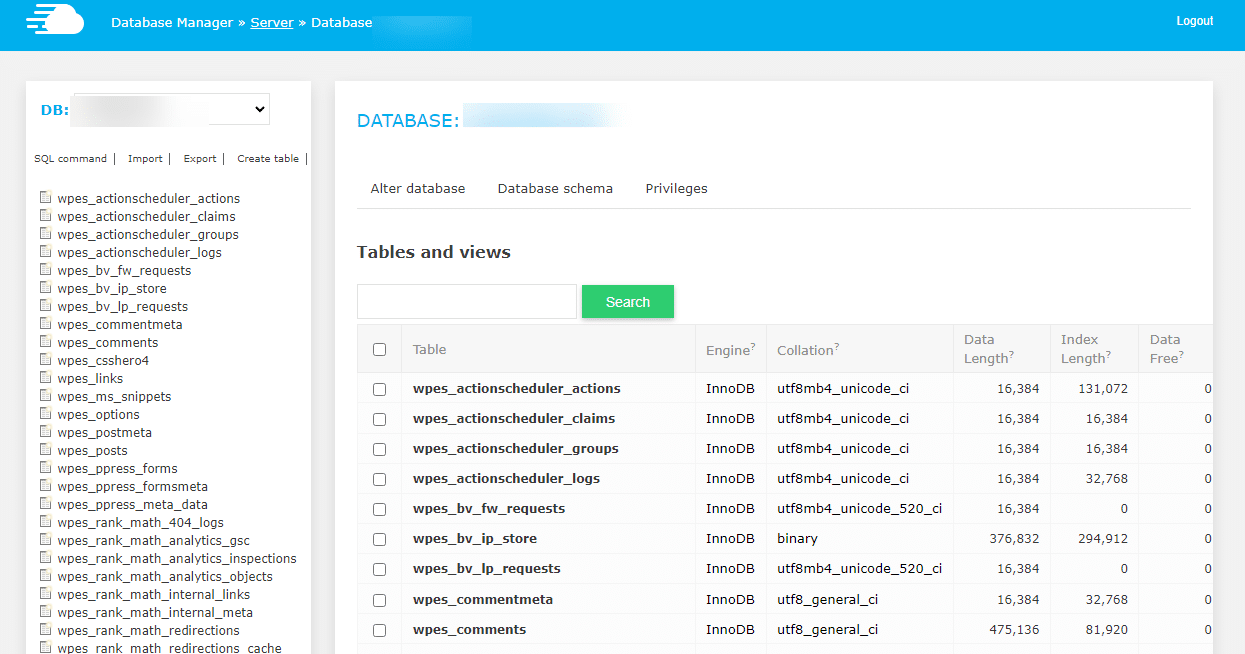Click table icon beside wpes_rank_math_analytics_gsc in sidebar
The height and width of the screenshot is (654, 1245).
coord(45,540)
